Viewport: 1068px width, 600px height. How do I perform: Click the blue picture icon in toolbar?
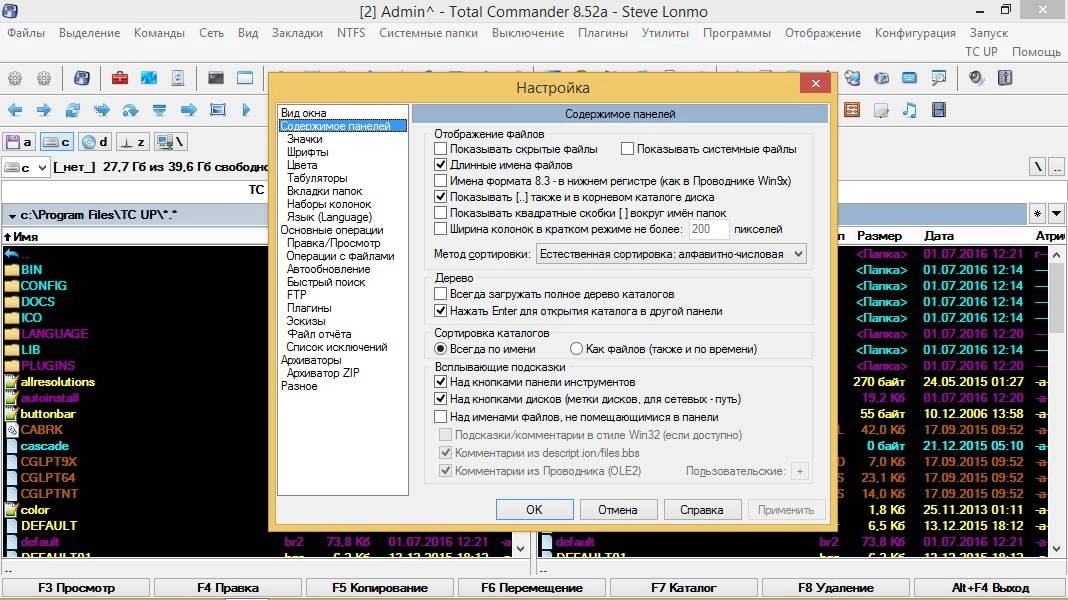coord(148,78)
